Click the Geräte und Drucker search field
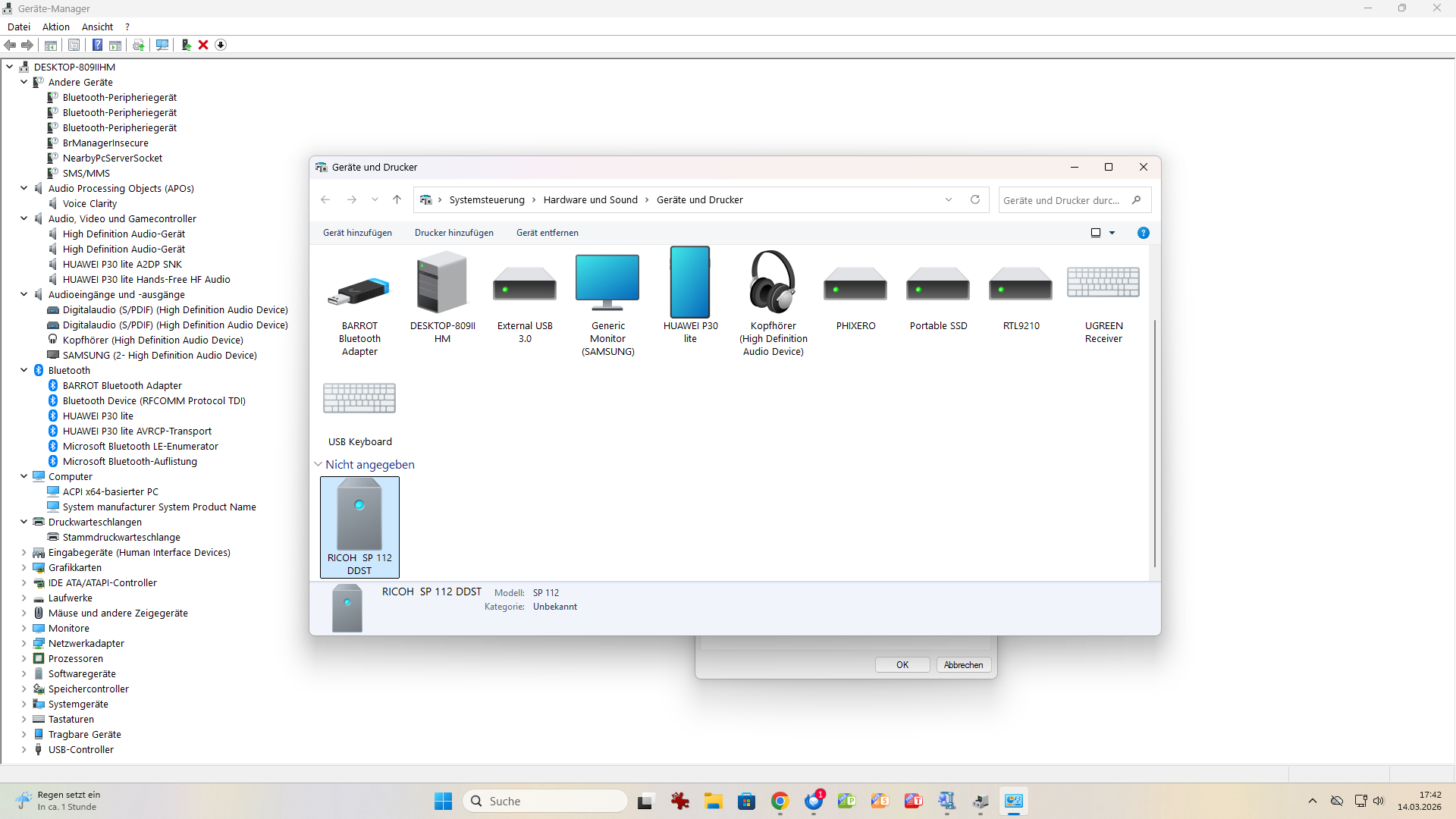This screenshot has width=1456, height=819. [1062, 200]
